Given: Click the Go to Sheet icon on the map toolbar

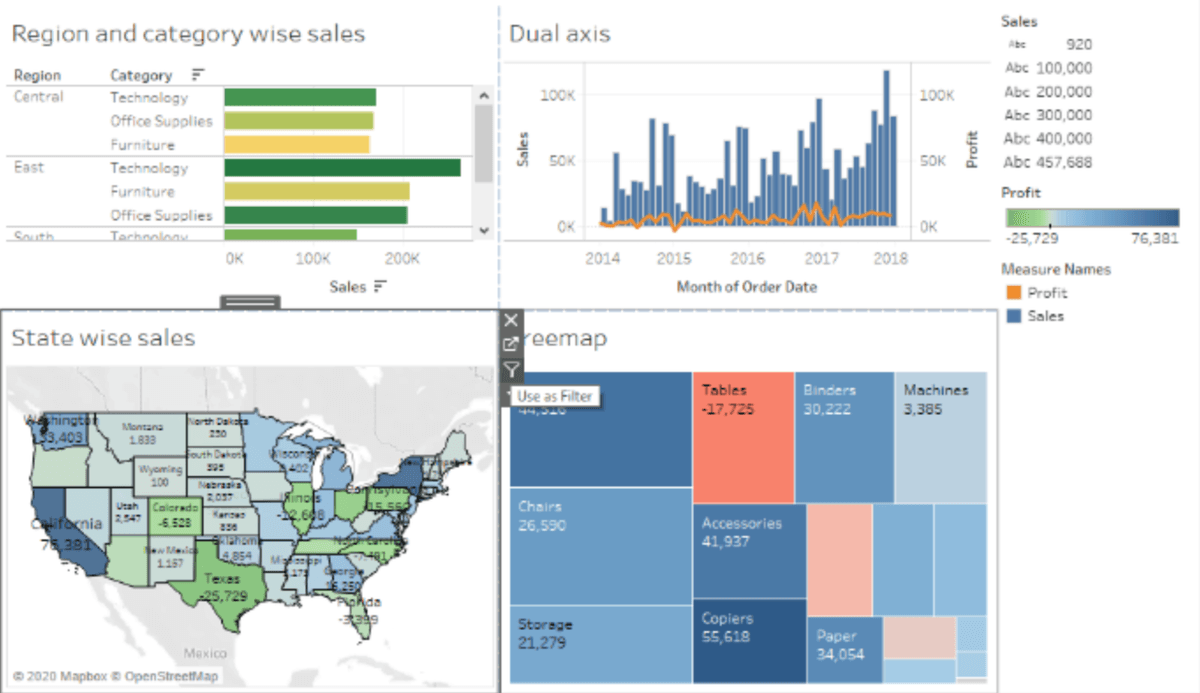Looking at the screenshot, I should click(x=511, y=345).
